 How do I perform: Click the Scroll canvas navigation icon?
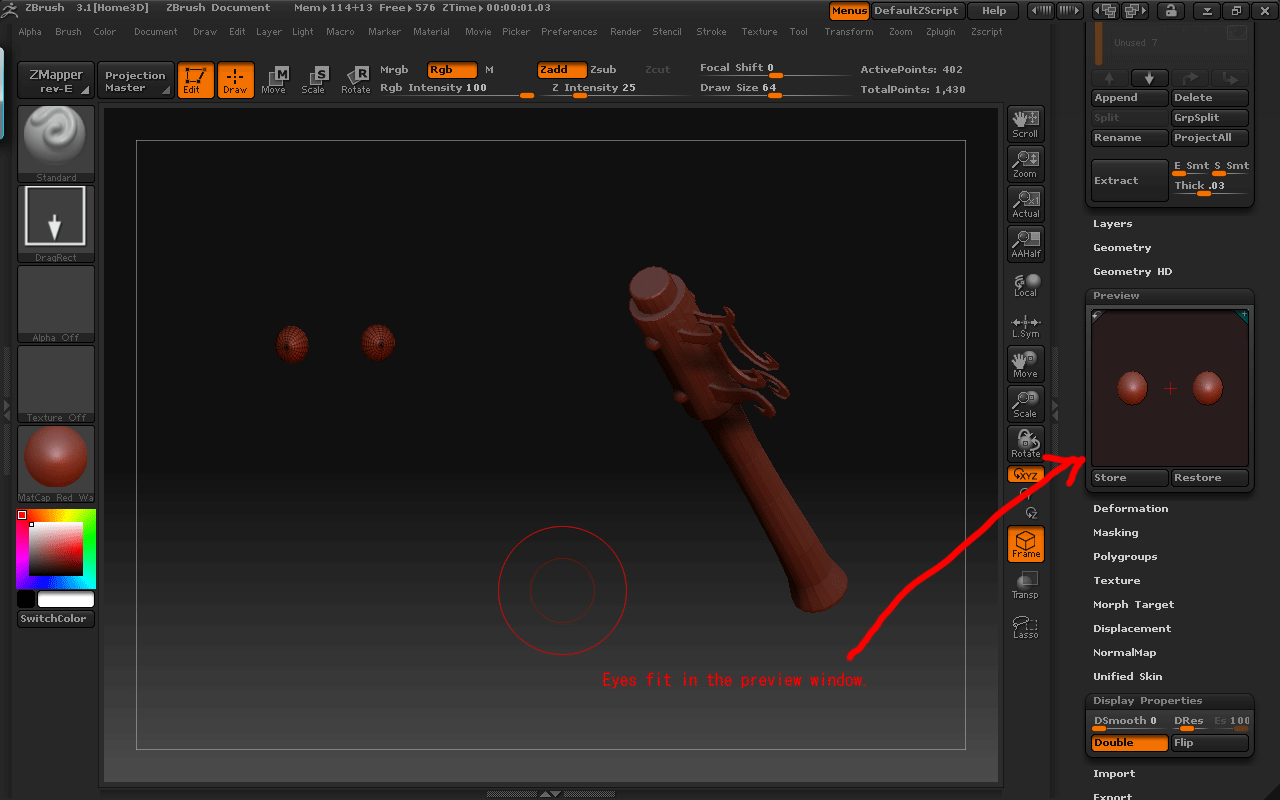click(1025, 124)
